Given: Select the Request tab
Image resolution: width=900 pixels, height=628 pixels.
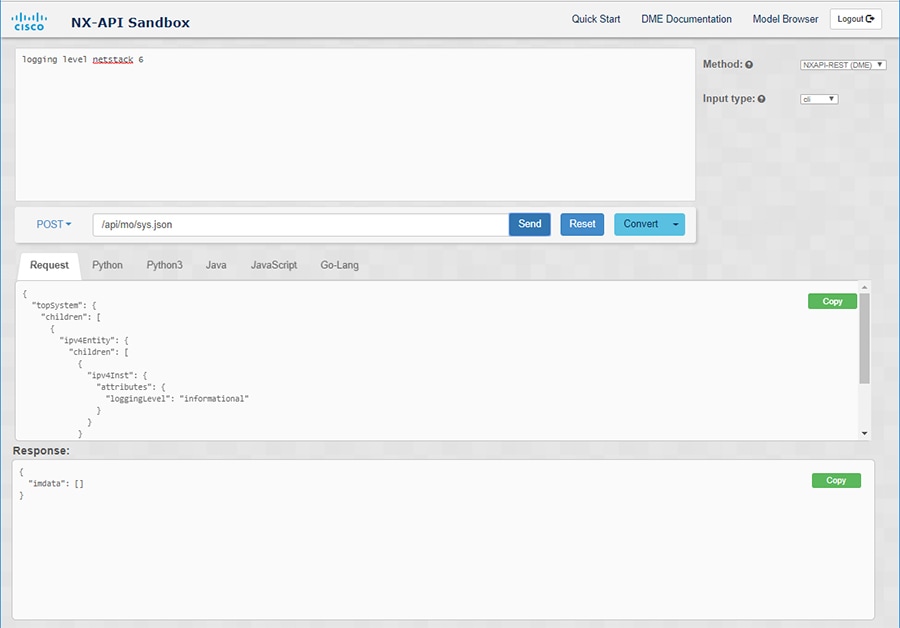Looking at the screenshot, I should pyautogui.click(x=49, y=265).
